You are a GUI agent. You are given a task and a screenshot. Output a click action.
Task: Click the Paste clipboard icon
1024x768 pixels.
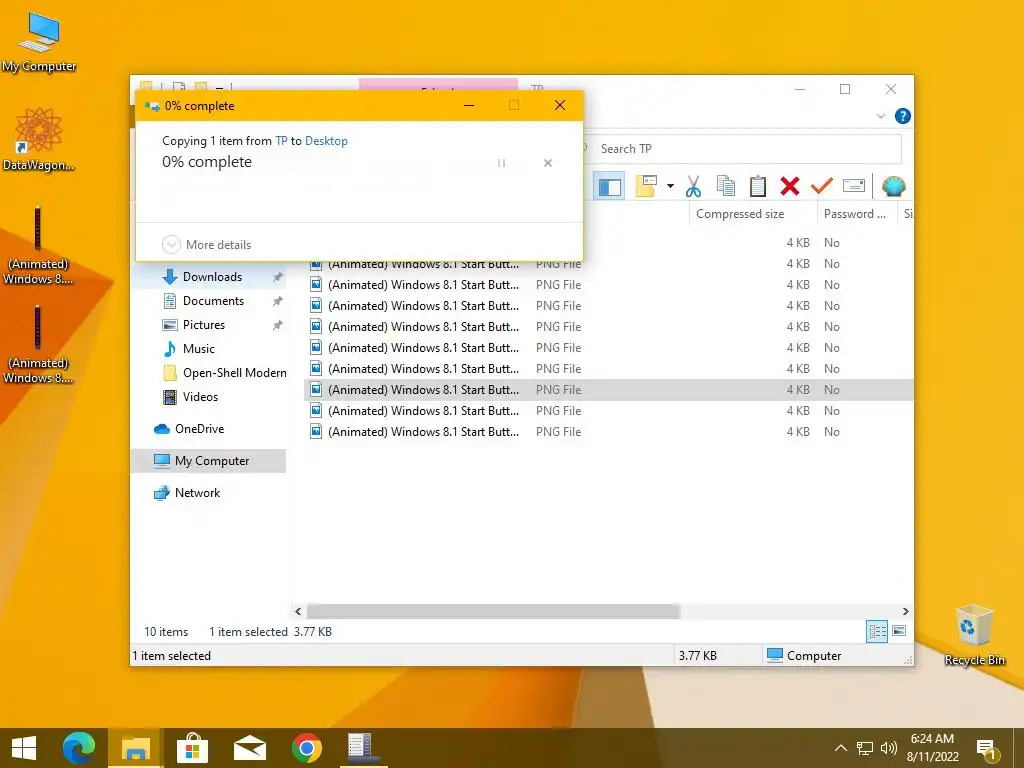point(758,186)
